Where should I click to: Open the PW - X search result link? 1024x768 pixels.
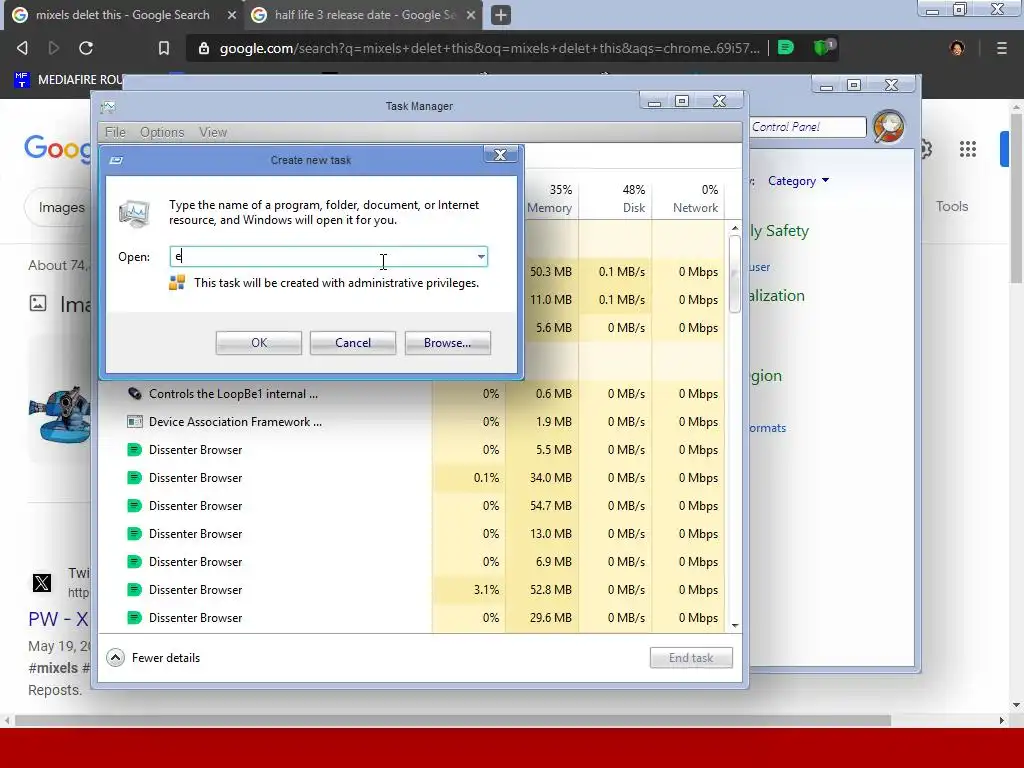pyautogui.click(x=58, y=619)
